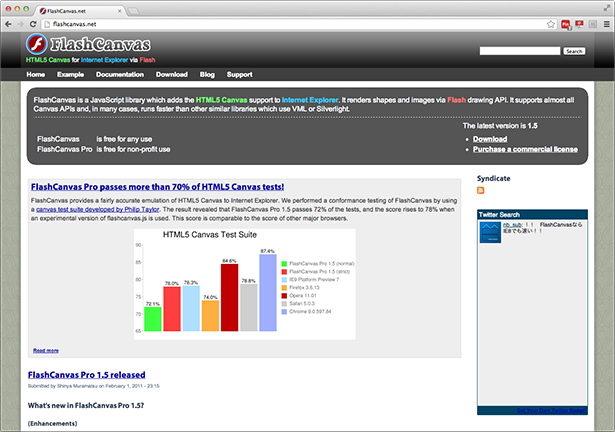Click Get Your Own Twitter Badge link

tap(551, 410)
